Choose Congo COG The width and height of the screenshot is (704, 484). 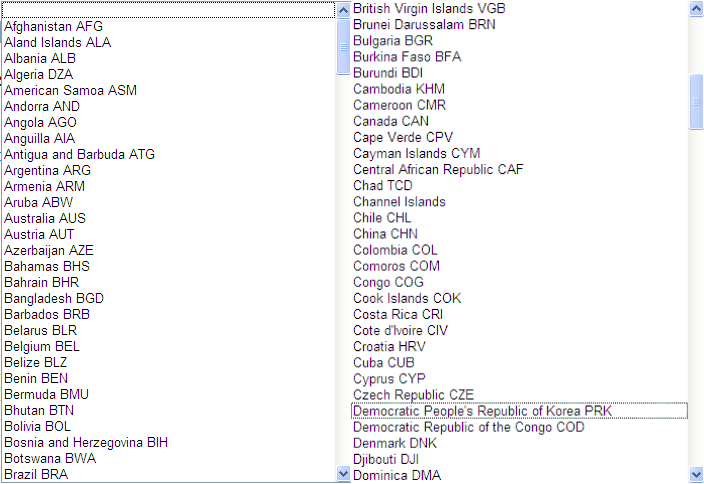[x=388, y=282]
